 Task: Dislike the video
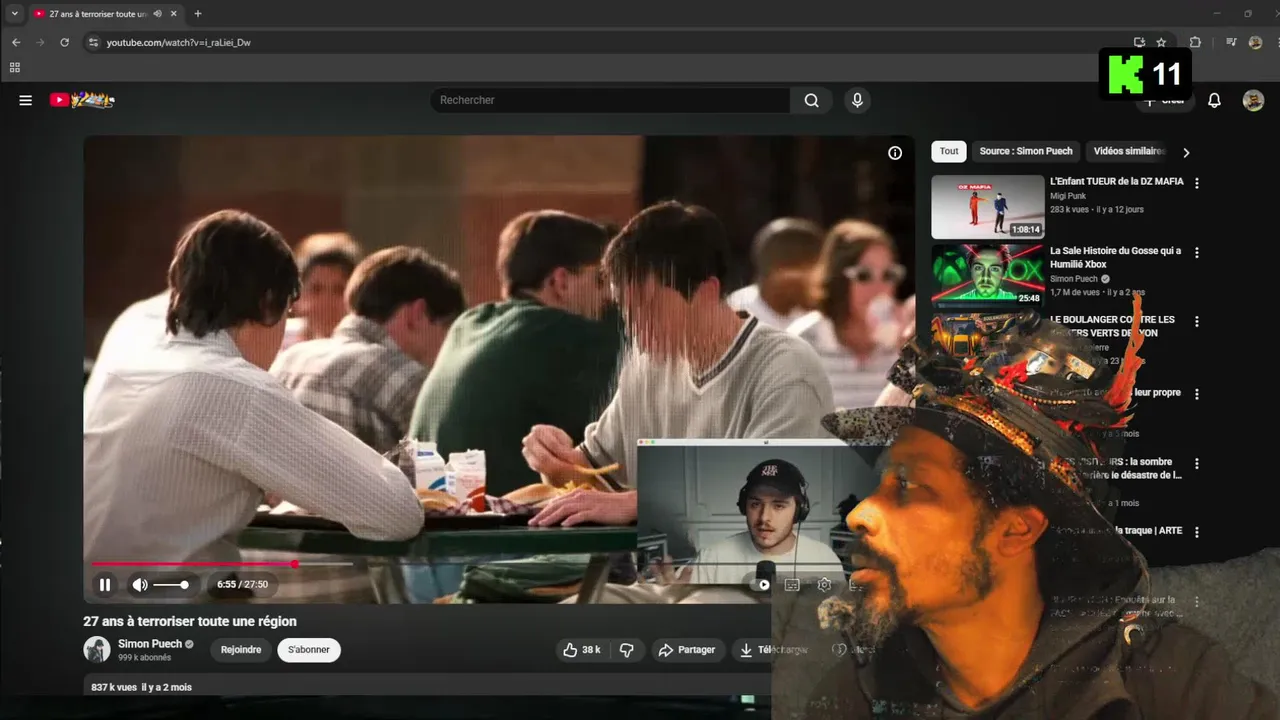tap(627, 650)
